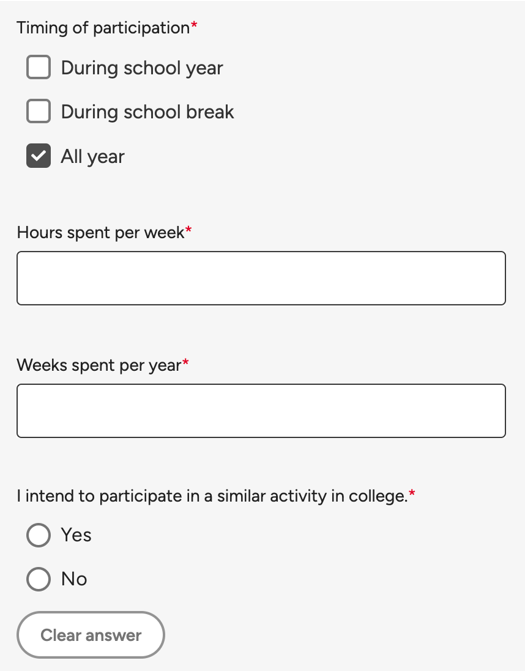Click the All year label text
Viewport: 525px width, 671px height.
(x=93, y=157)
